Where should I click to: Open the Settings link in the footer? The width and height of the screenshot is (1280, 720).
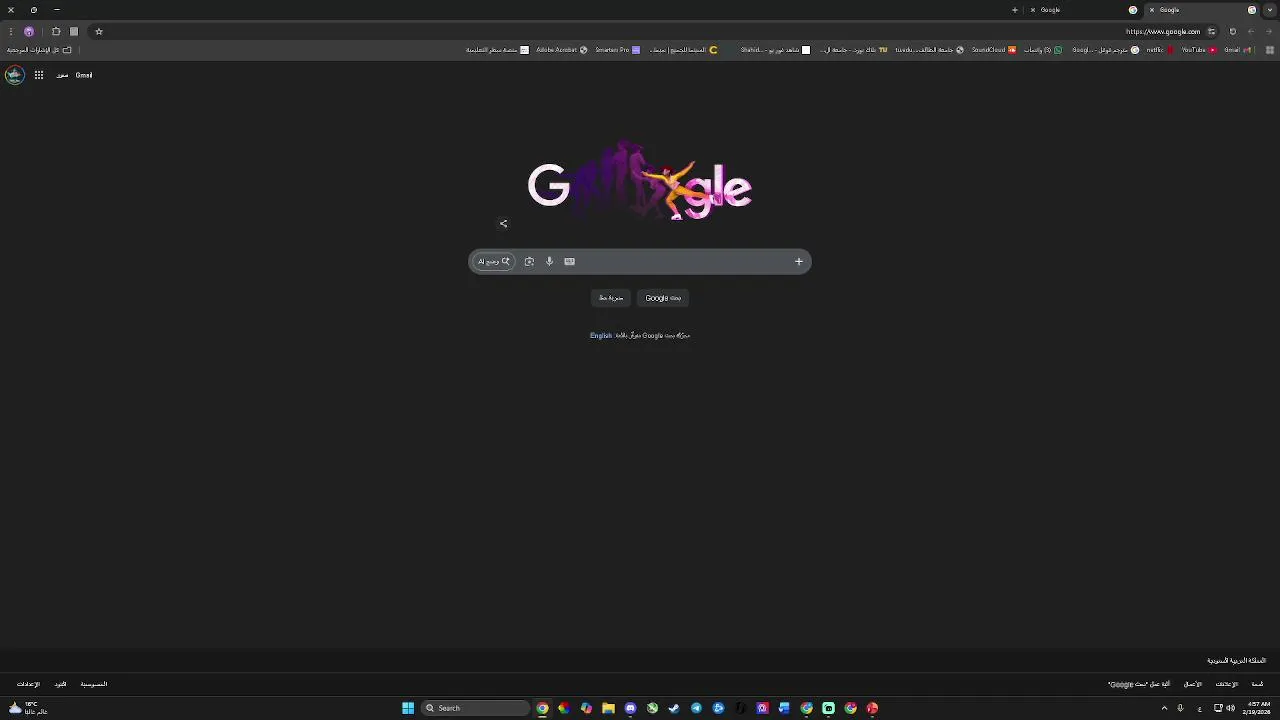click(28, 685)
